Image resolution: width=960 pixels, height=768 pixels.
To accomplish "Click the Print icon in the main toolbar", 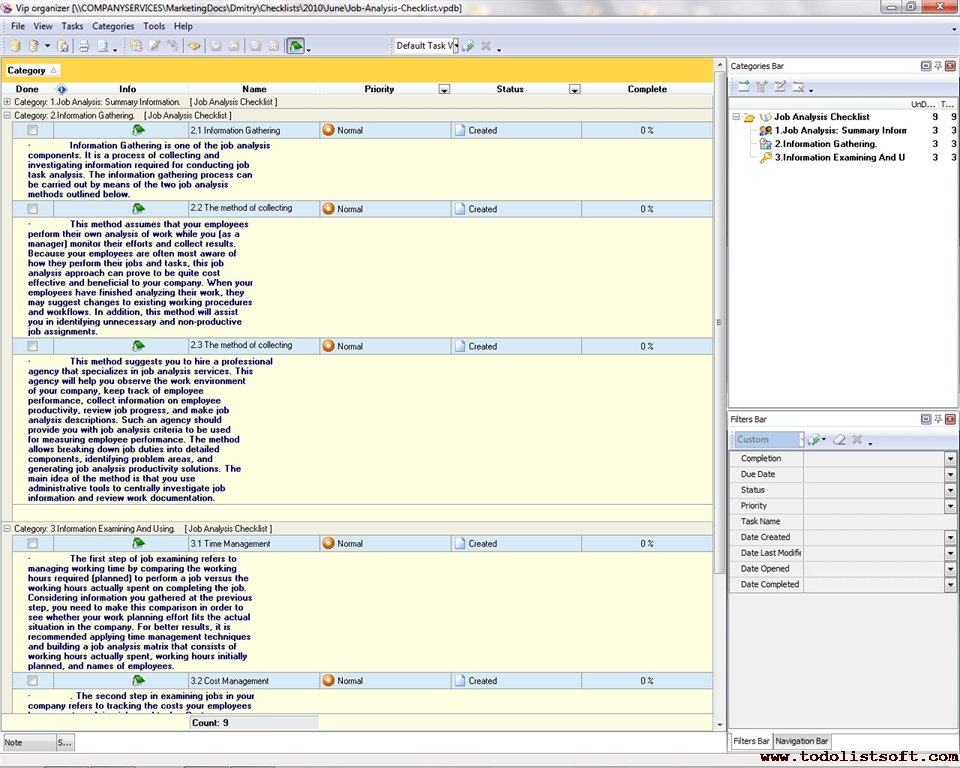I will [84, 46].
